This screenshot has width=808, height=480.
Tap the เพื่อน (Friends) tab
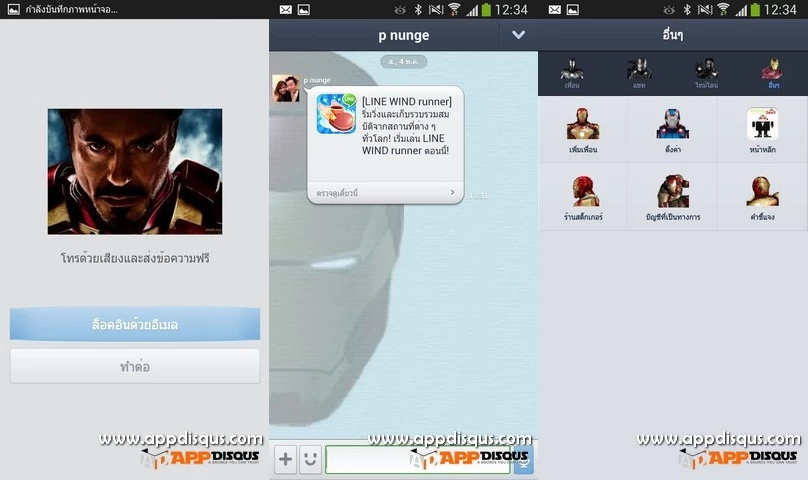pyautogui.click(x=571, y=74)
